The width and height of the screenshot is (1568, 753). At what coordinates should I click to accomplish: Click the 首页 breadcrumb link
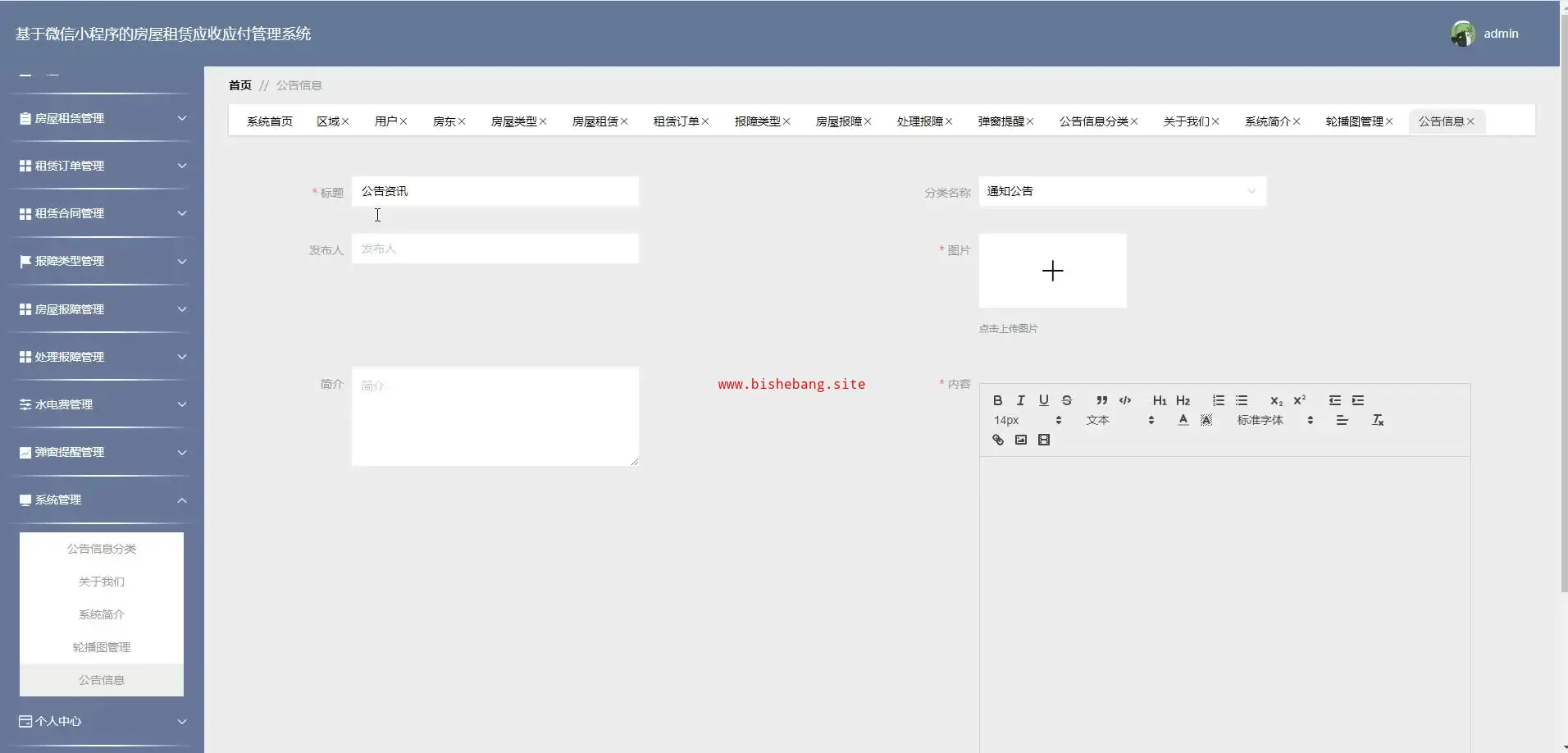coord(240,85)
